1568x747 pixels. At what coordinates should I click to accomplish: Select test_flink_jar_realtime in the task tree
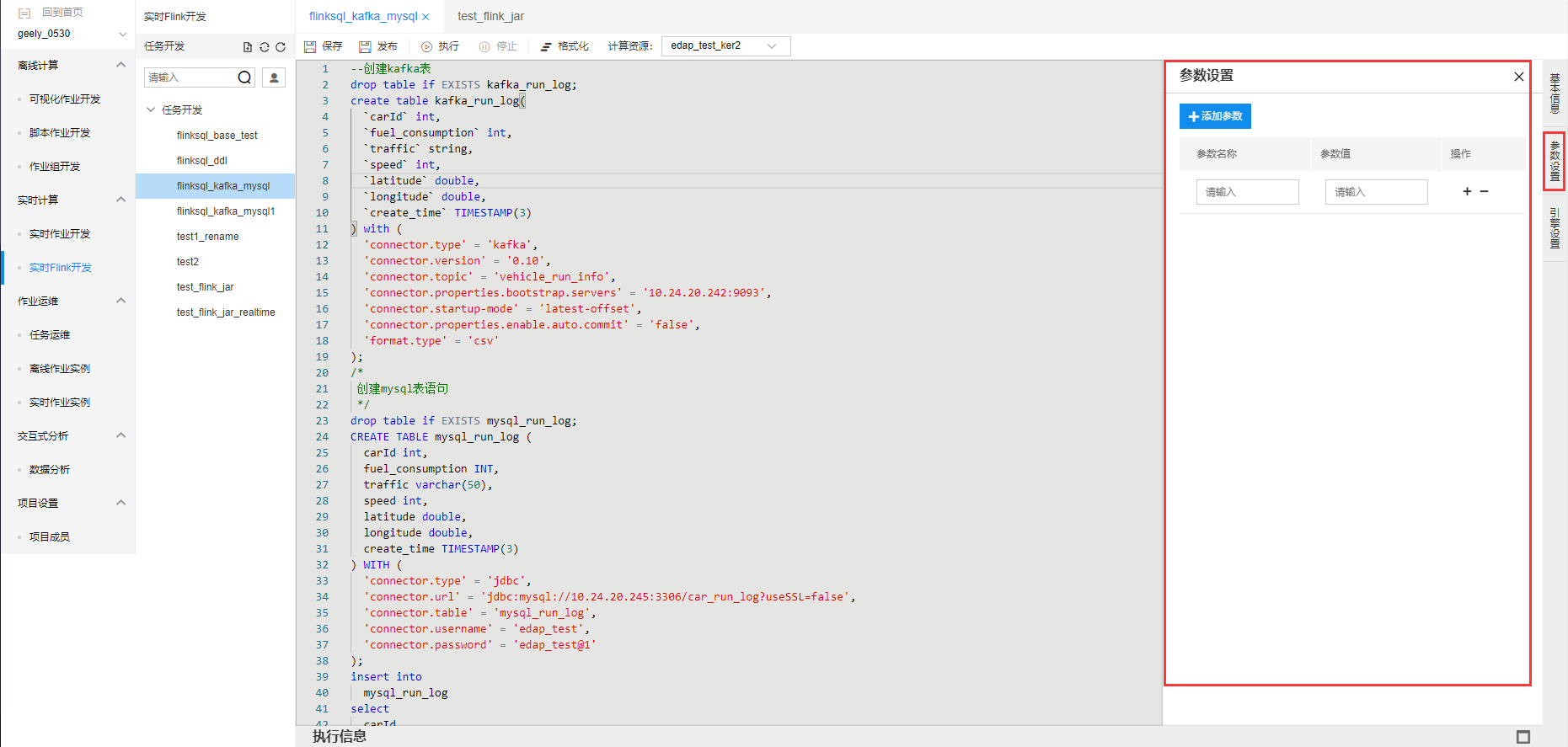click(226, 312)
